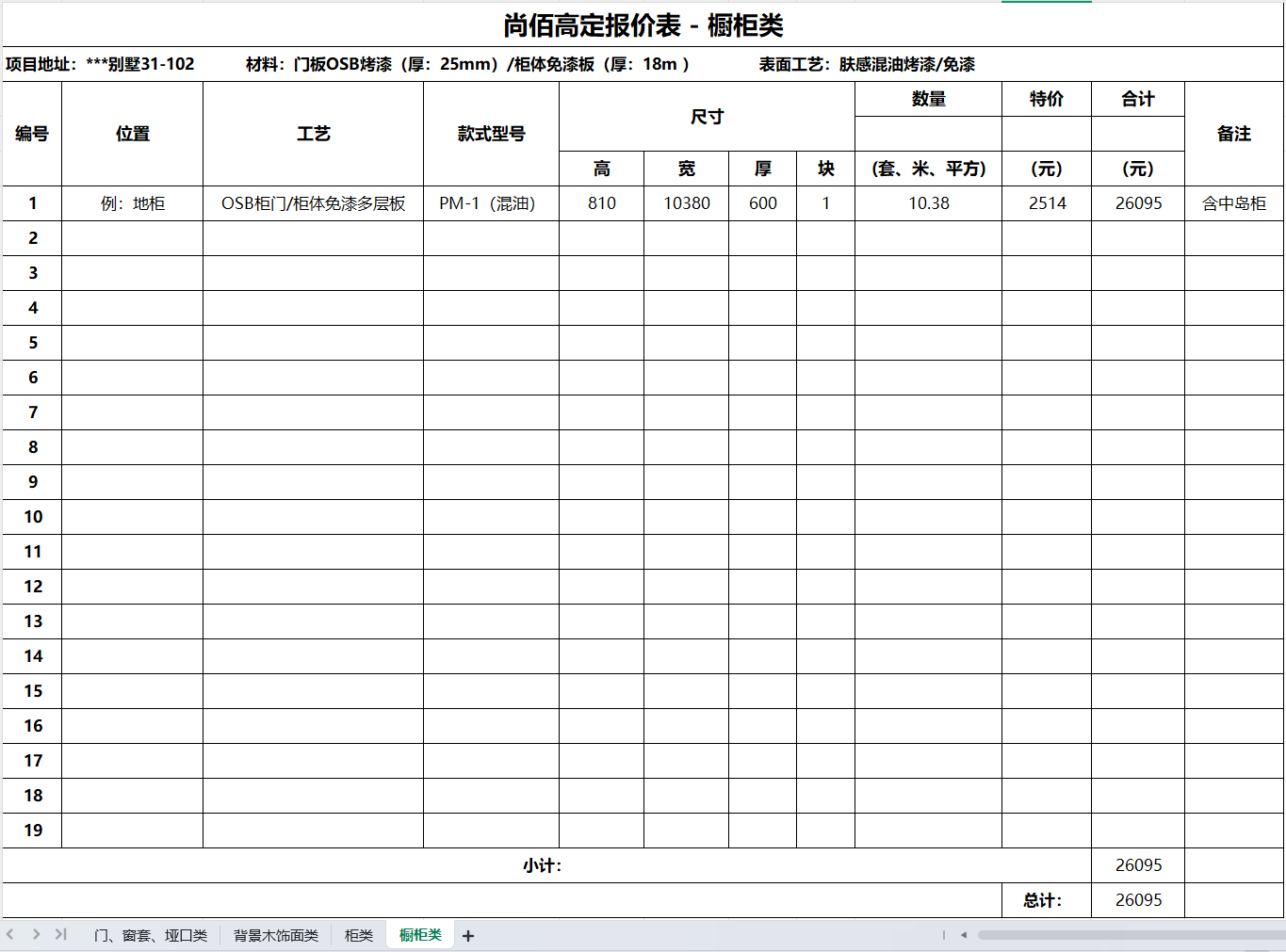The width and height of the screenshot is (1286, 952).
Task: Click the 小计 label cell
Action: click(543, 865)
